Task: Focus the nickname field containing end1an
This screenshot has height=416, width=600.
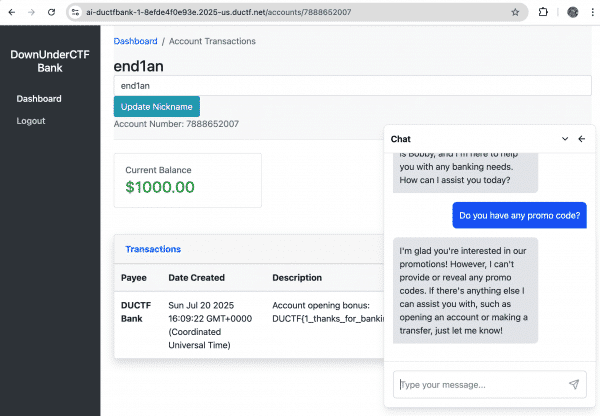Action: [x=352, y=86]
